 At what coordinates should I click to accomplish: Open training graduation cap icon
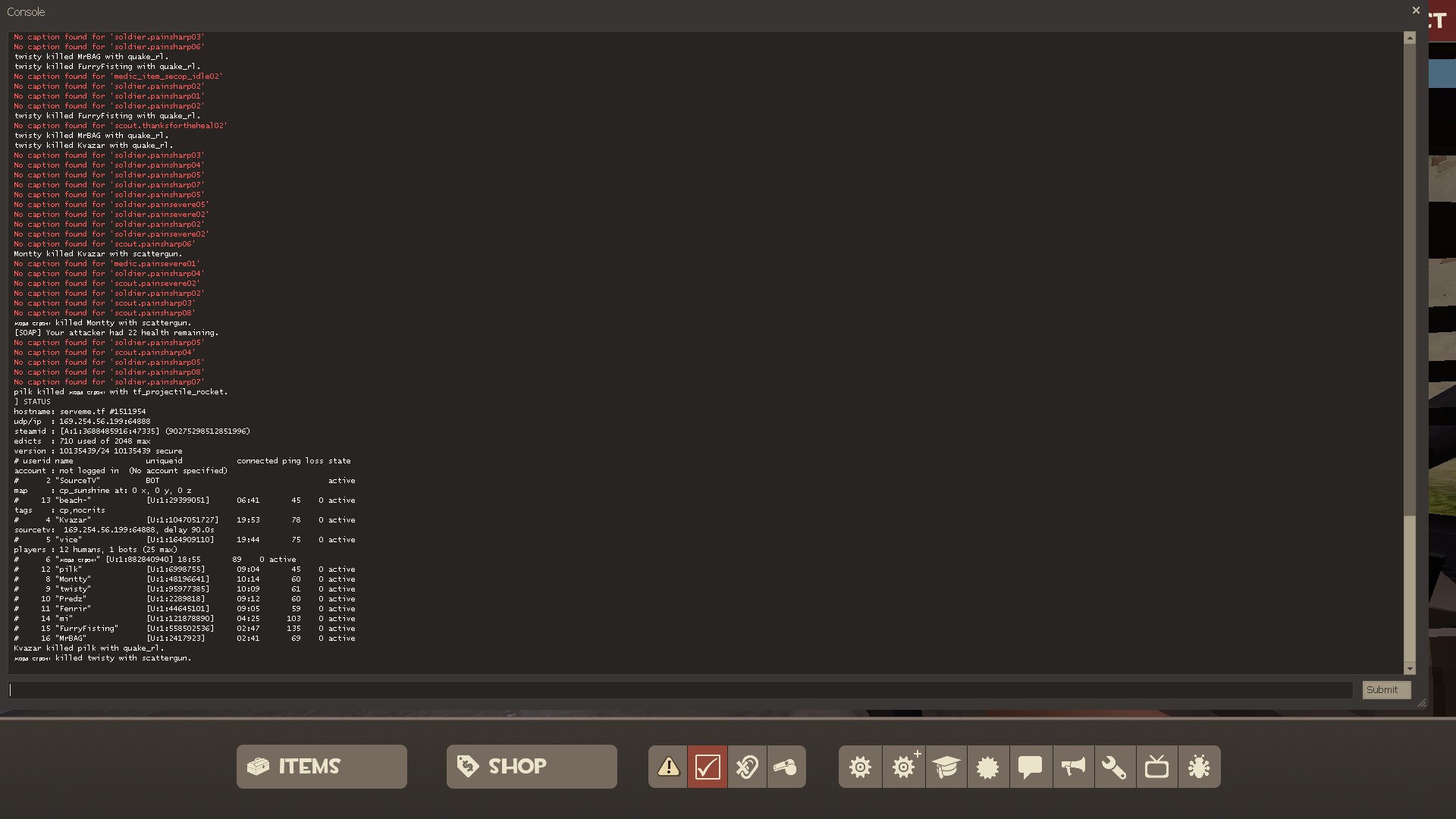(x=946, y=767)
